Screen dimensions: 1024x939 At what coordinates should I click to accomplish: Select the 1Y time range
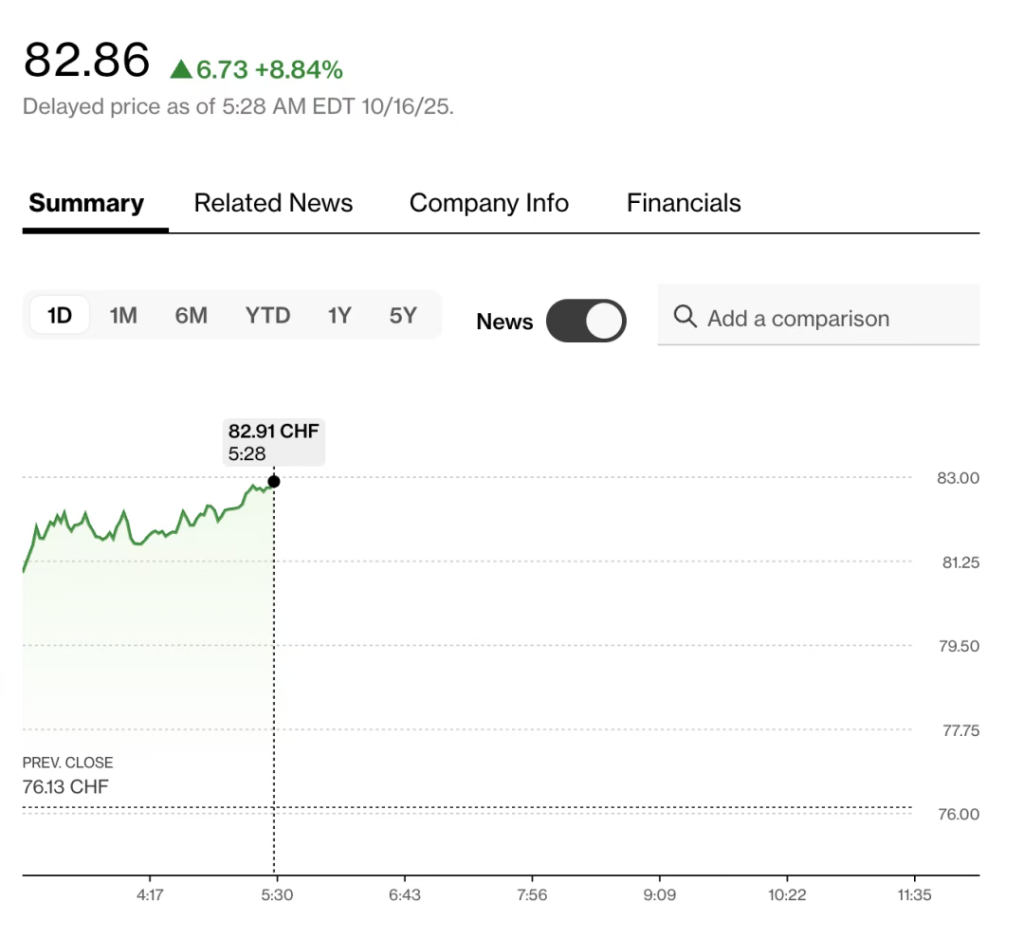[x=339, y=316]
